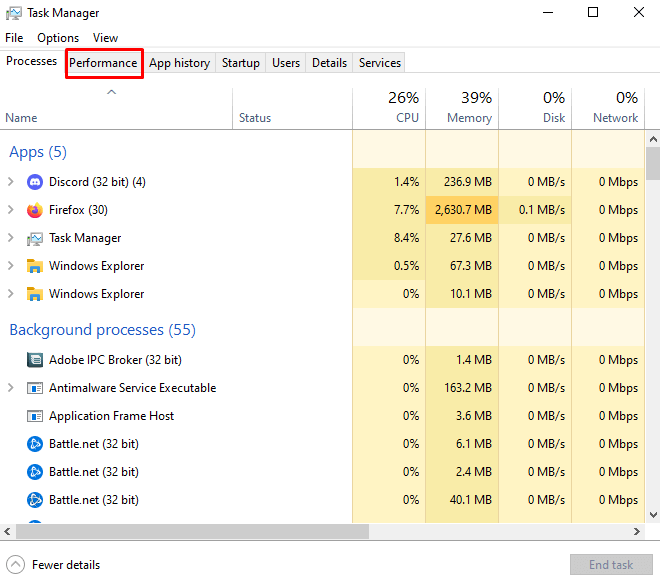Screen dimensions: 660x584
Task: Click the Application Frame Host icon
Action: (x=35, y=416)
